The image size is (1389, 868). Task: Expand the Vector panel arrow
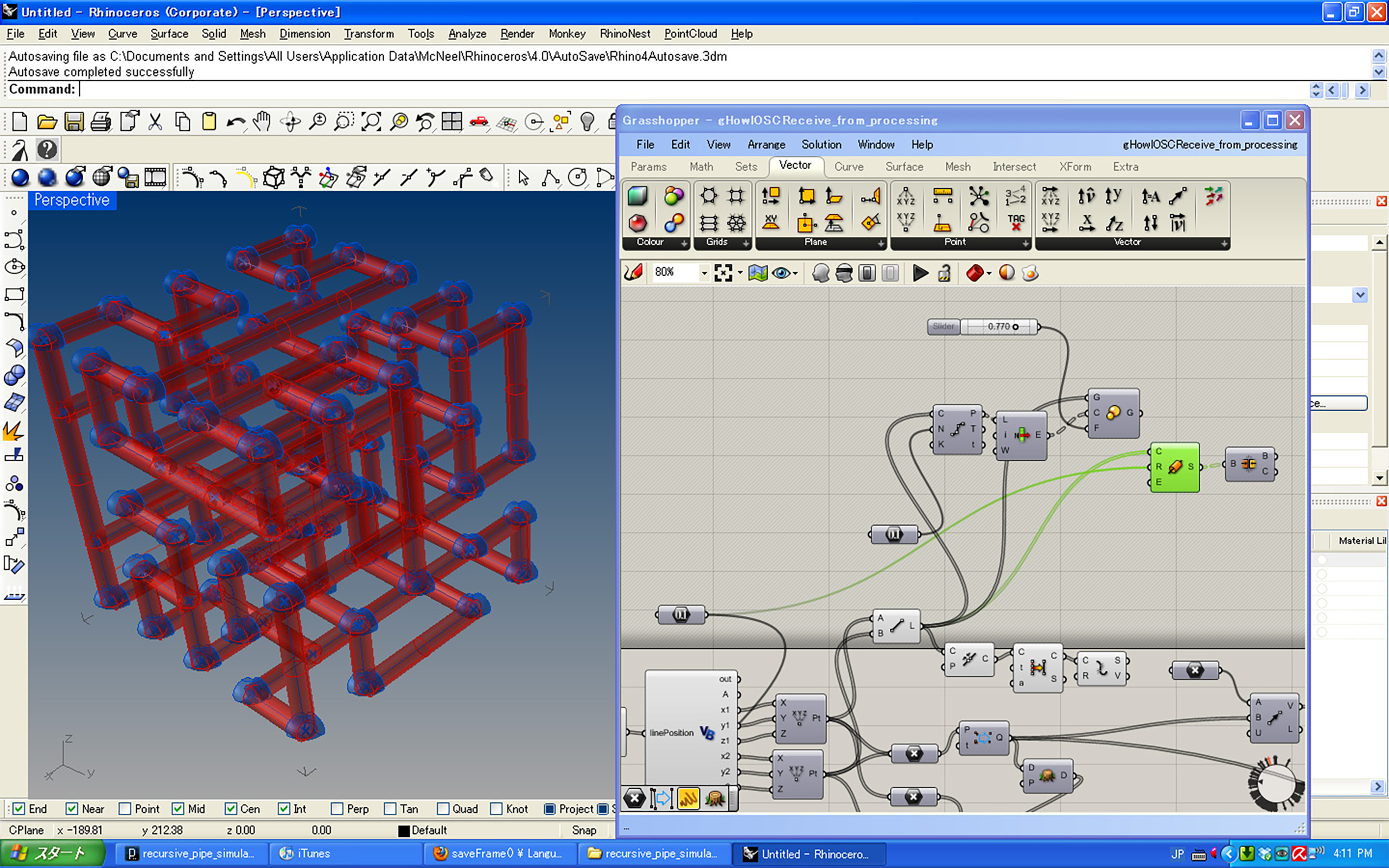click(1224, 244)
